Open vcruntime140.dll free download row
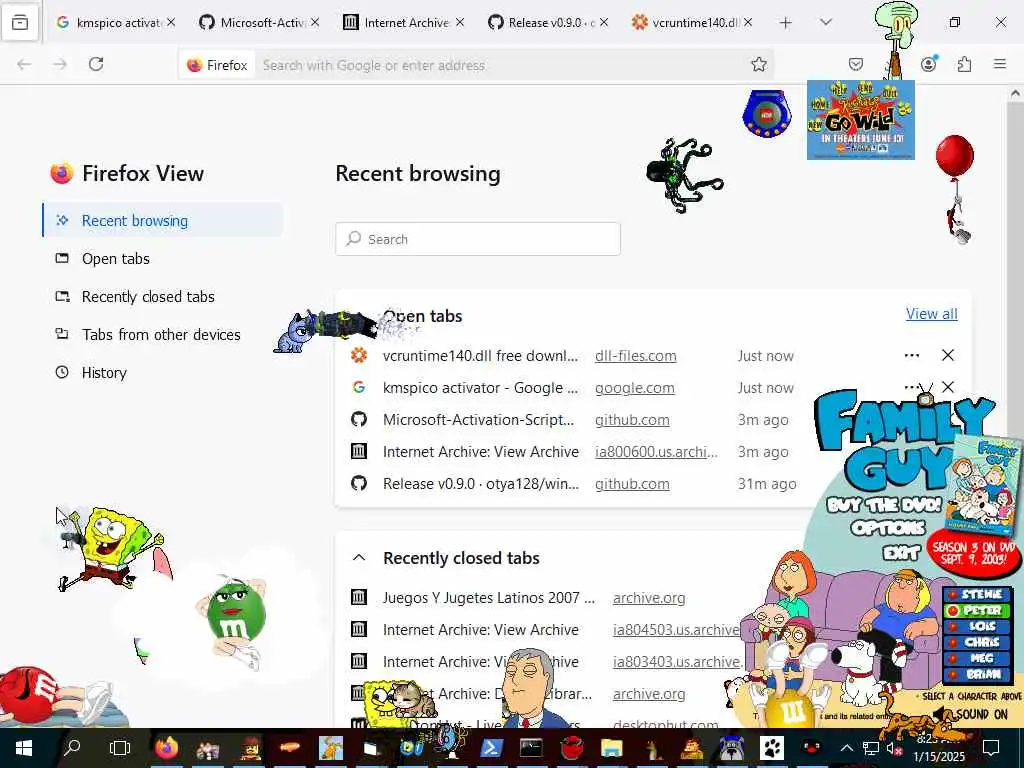Image resolution: width=1024 pixels, height=768 pixels. (481, 356)
